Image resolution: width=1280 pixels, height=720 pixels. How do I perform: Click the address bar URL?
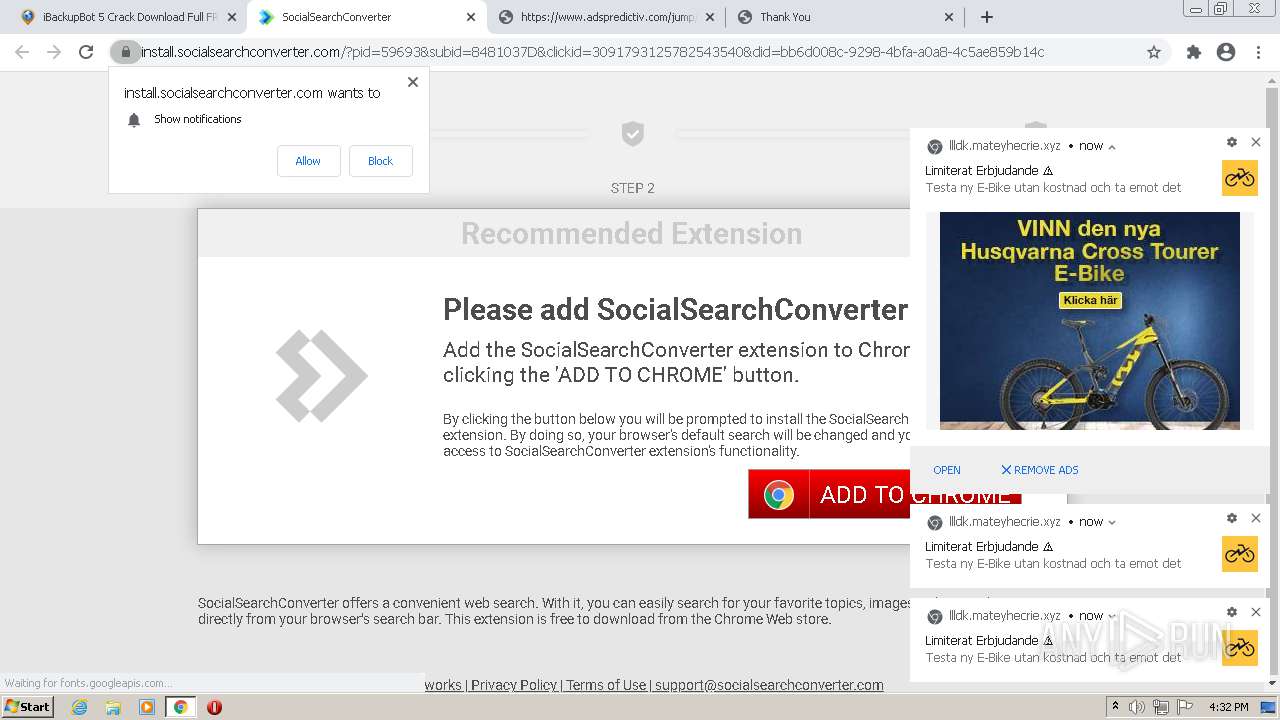click(x=592, y=52)
